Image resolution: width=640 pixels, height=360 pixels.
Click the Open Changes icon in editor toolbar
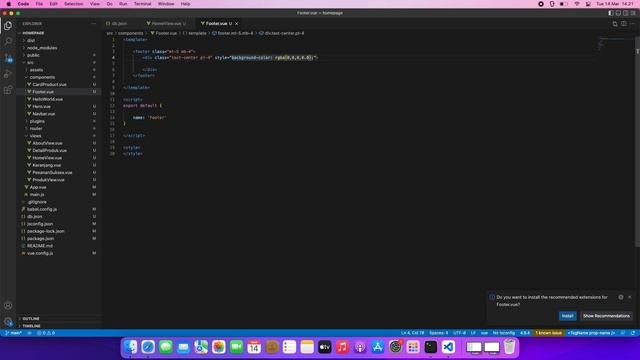615,24
